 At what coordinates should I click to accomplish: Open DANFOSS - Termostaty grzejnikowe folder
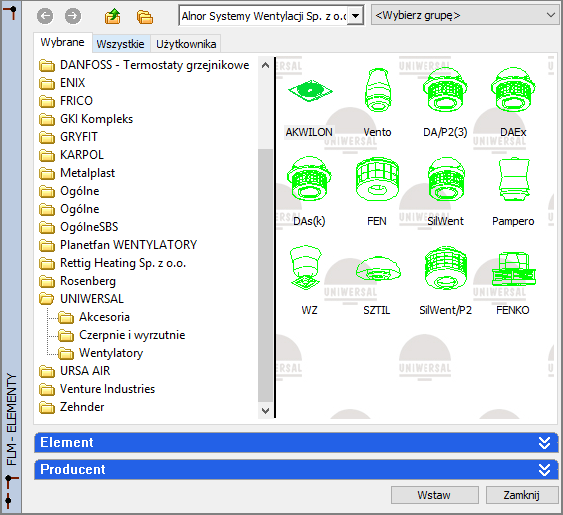coord(144,65)
